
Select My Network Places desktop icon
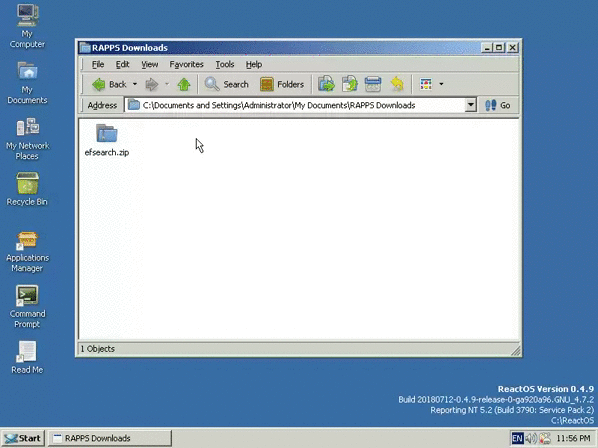coord(27,139)
